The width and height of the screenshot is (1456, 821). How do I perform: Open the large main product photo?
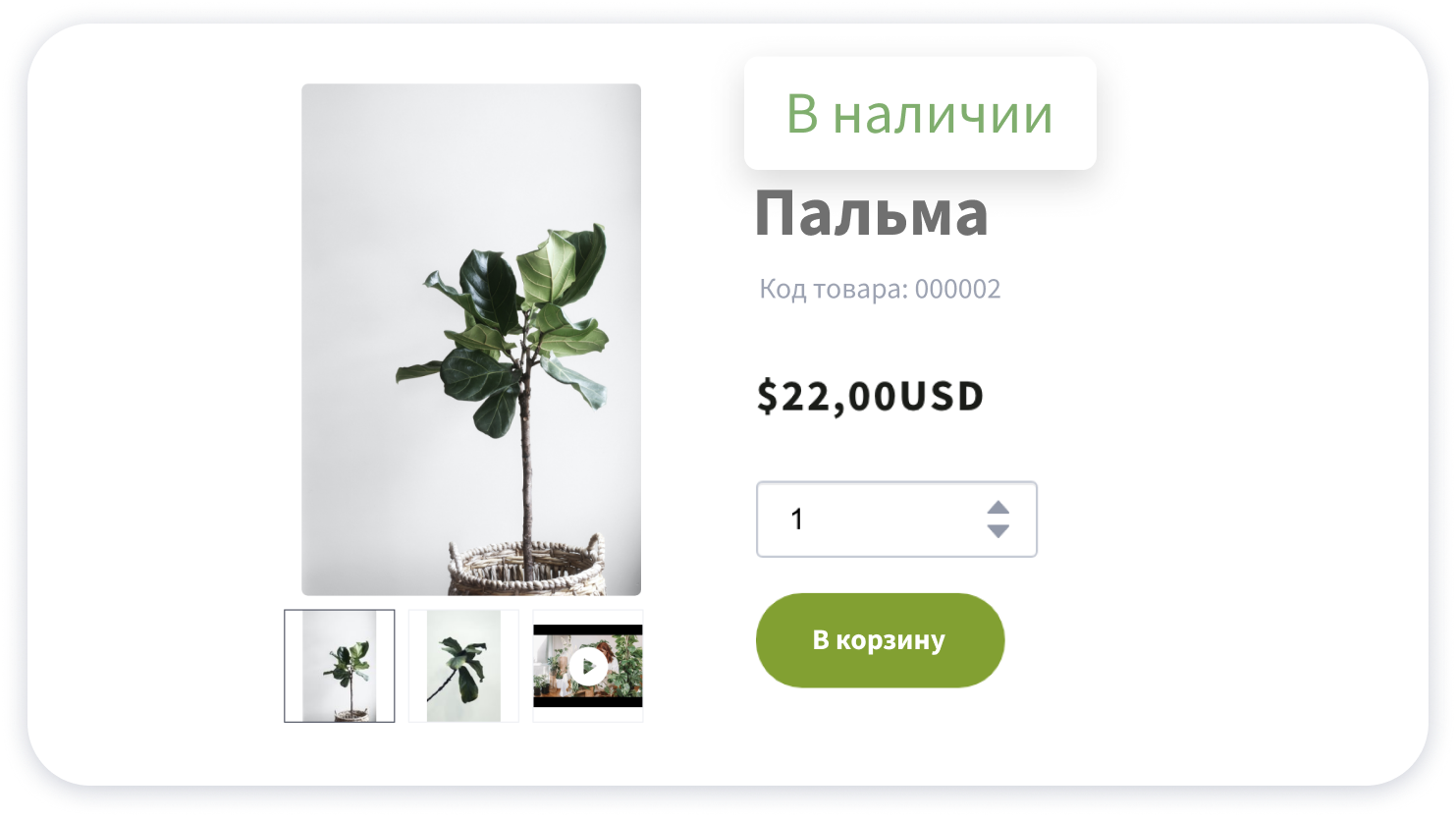point(471,340)
